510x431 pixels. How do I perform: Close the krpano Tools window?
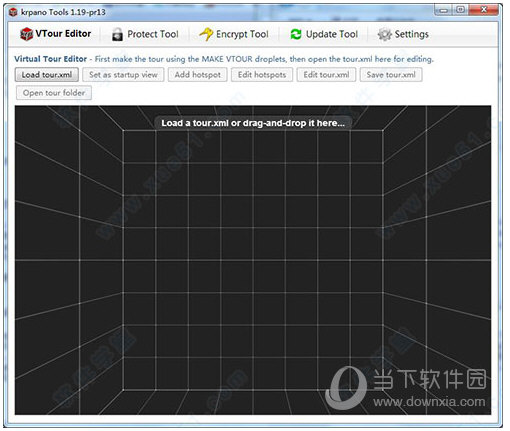(484, 10)
